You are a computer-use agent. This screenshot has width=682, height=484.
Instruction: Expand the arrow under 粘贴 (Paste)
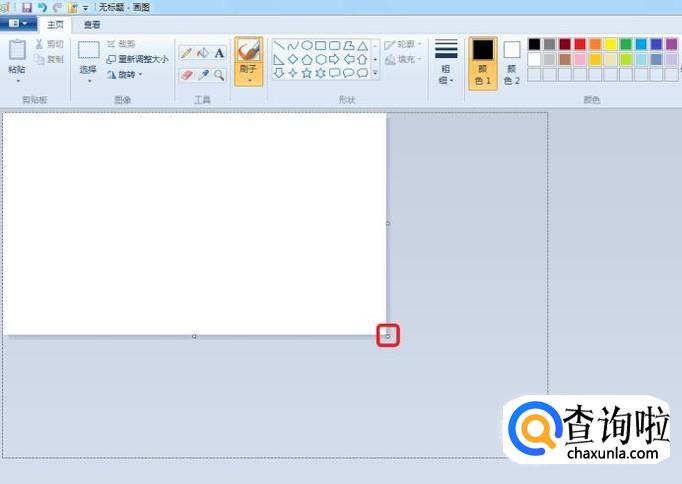point(18,80)
